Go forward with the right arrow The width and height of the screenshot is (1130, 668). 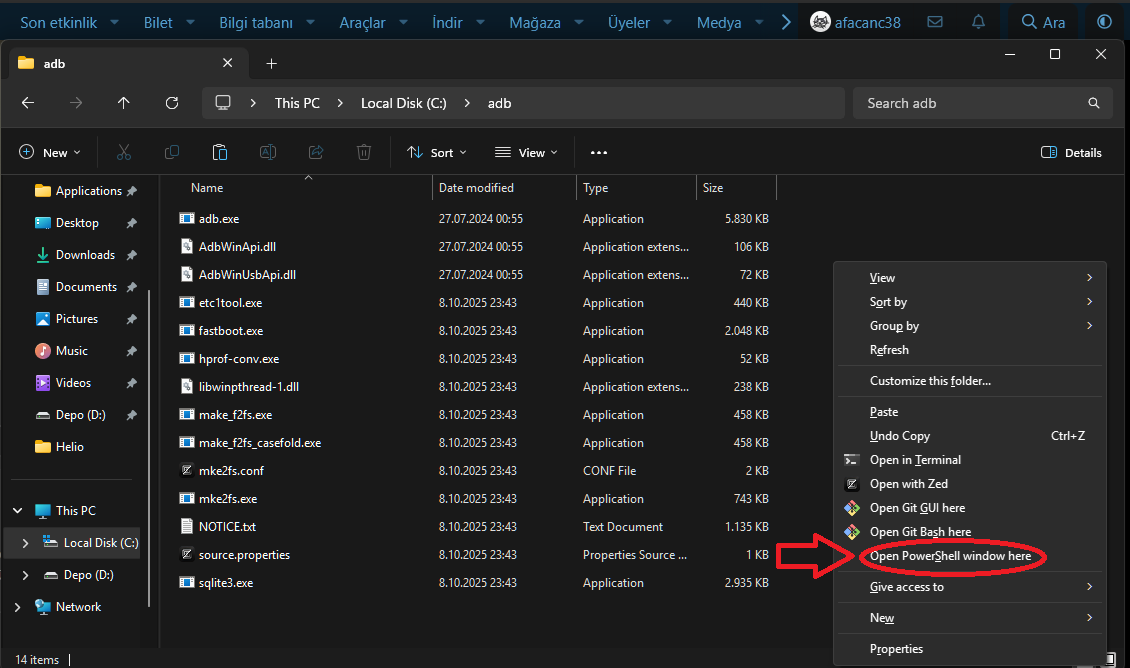pos(76,103)
